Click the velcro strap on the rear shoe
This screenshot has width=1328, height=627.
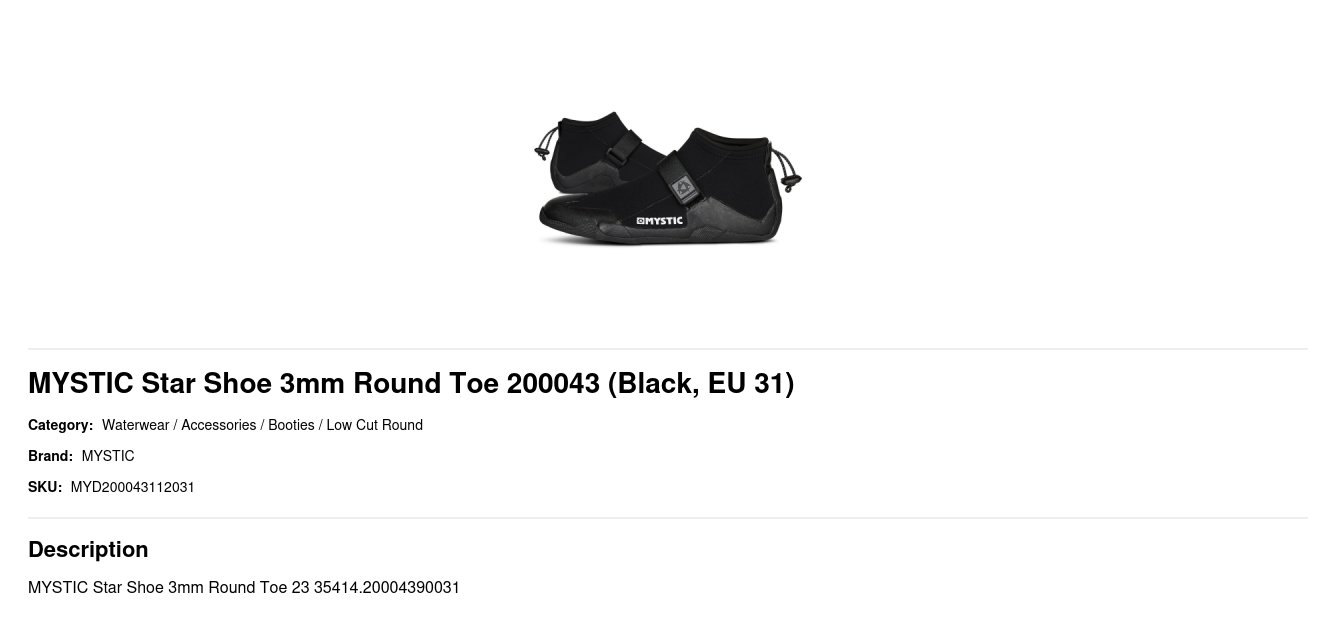(x=620, y=150)
